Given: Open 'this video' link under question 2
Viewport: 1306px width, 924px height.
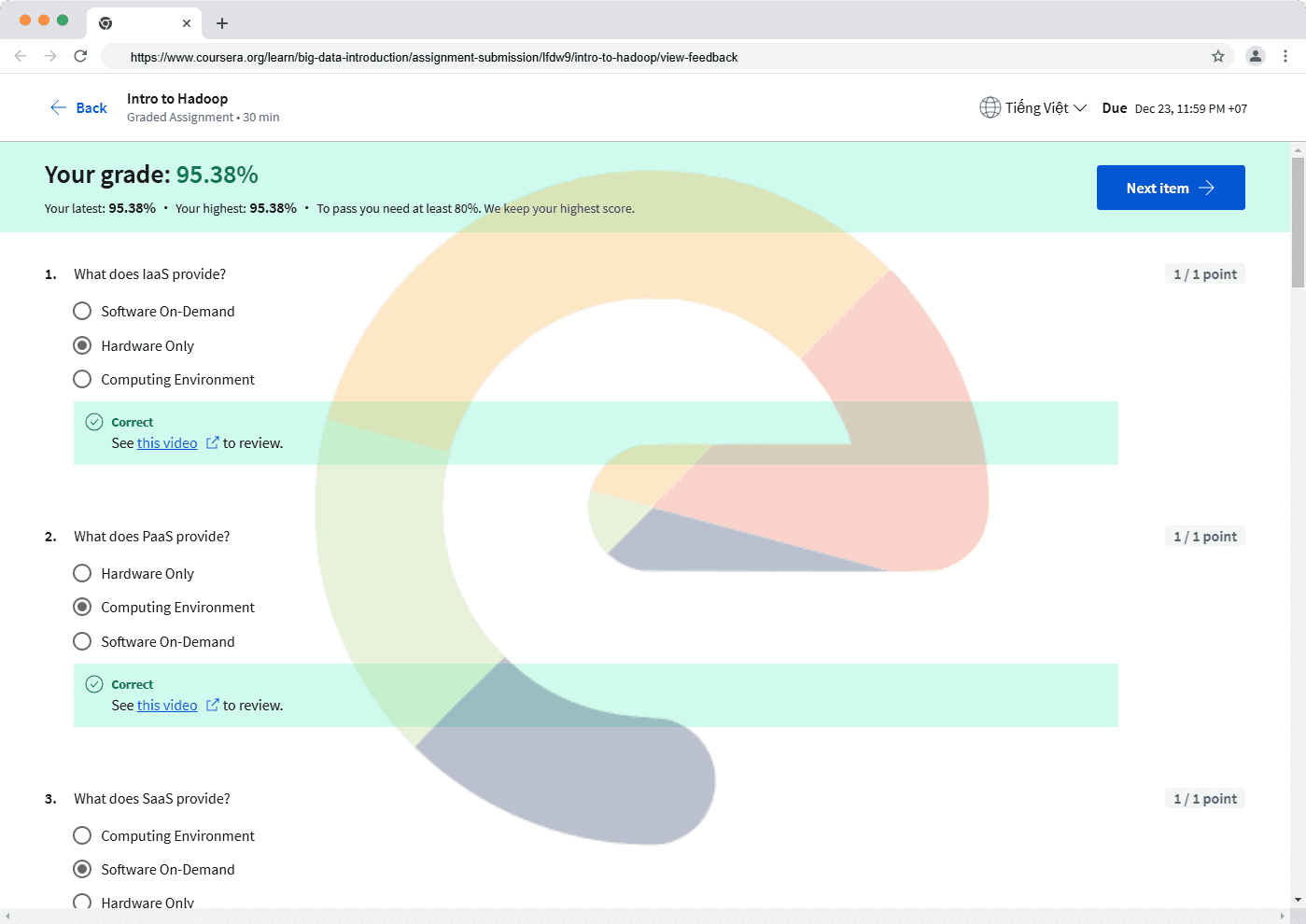Looking at the screenshot, I should (167, 706).
